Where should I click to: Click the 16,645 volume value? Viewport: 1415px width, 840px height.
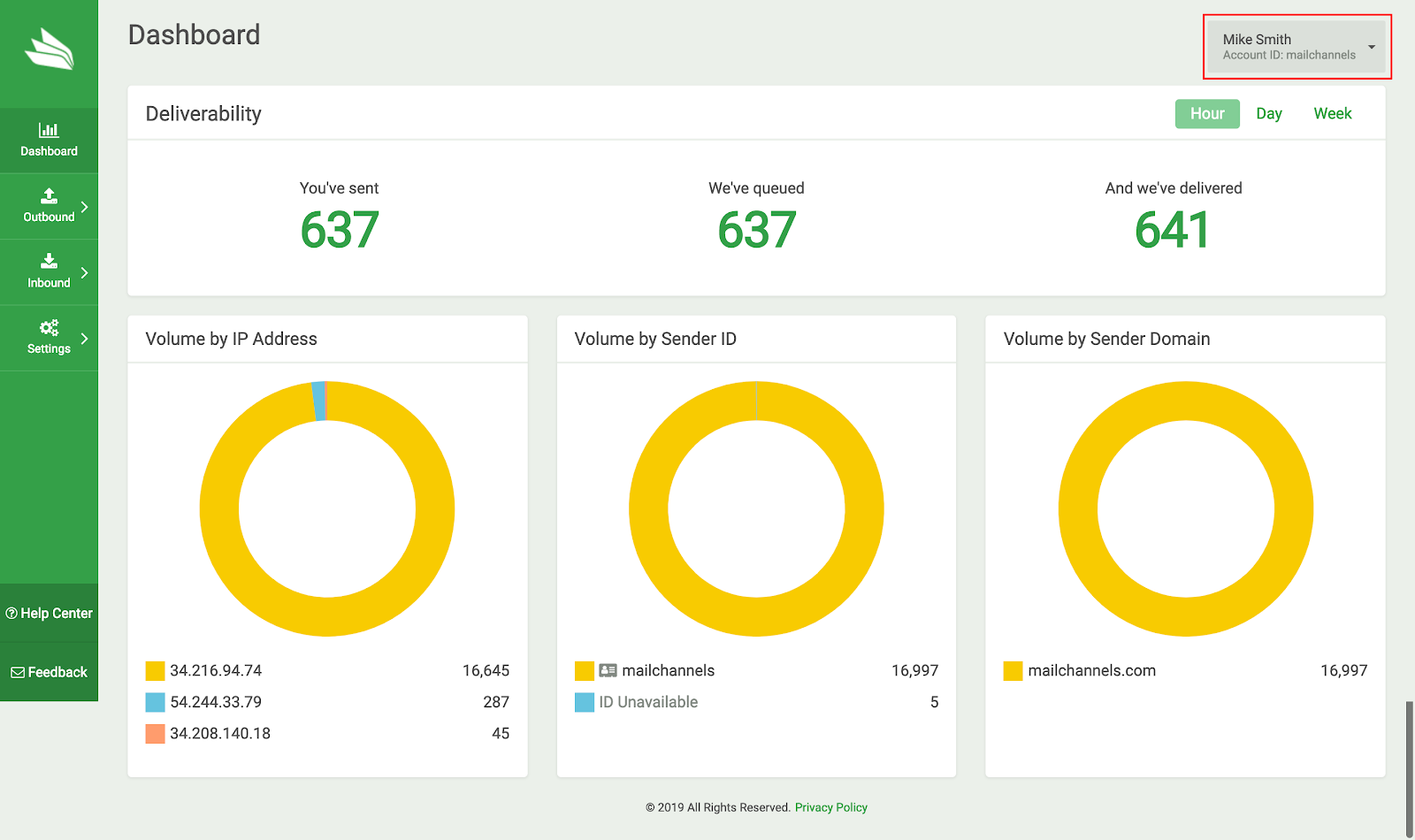coord(486,670)
